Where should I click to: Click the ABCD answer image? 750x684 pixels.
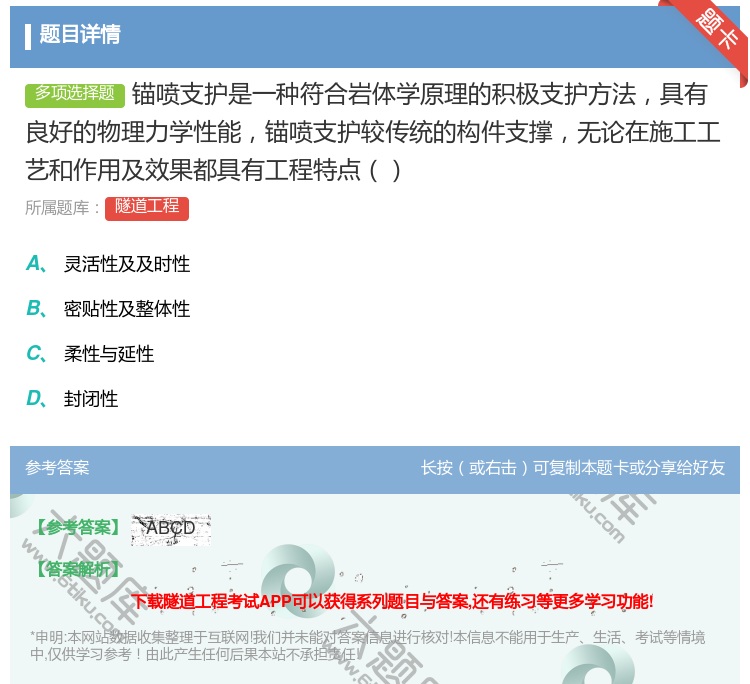[171, 530]
